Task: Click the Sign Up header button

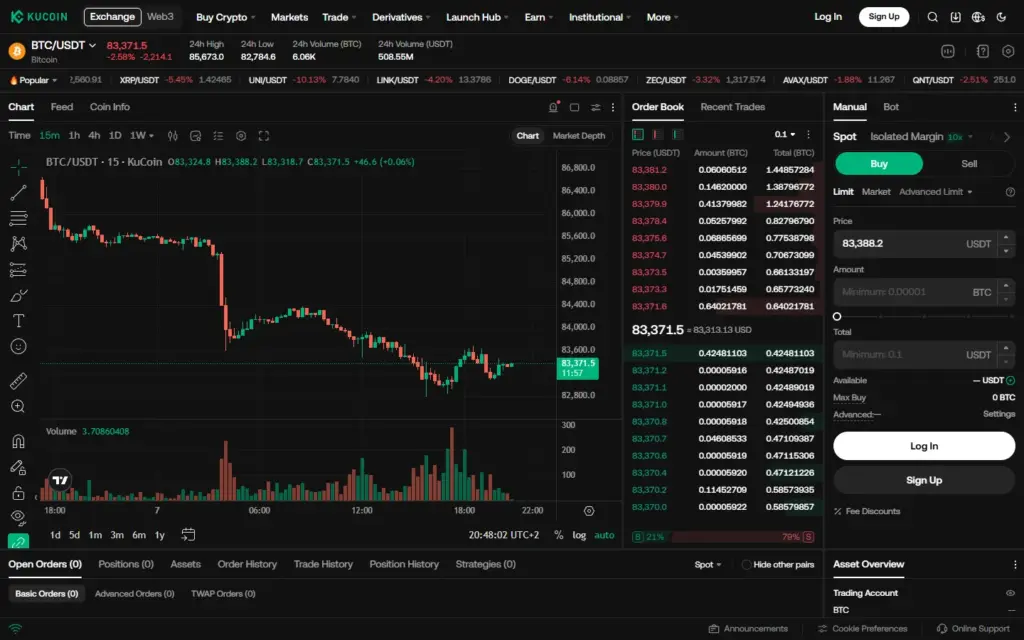Action: click(884, 17)
